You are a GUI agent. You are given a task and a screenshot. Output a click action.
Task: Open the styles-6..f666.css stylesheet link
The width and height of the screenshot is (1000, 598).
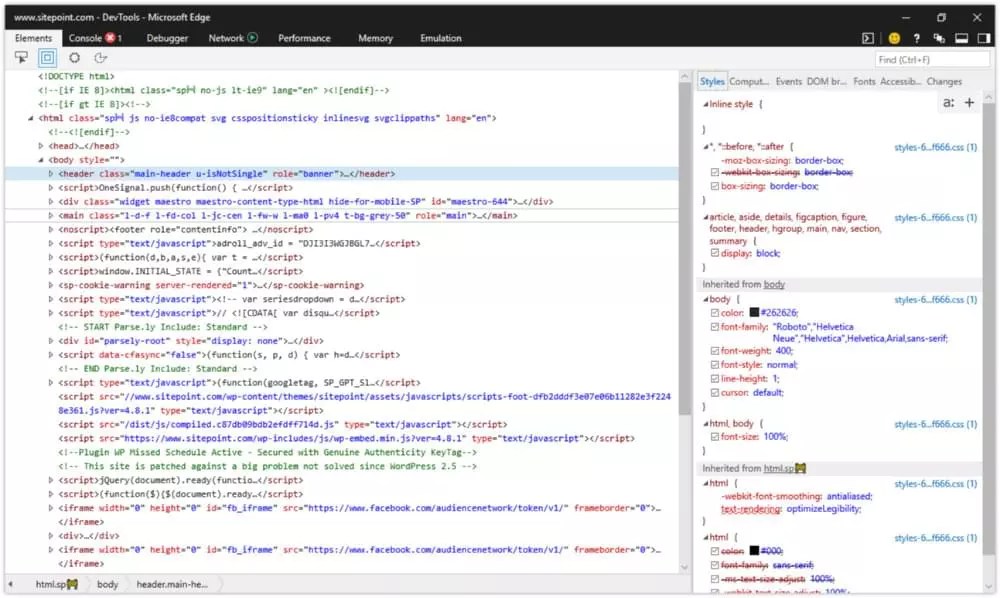tap(938, 298)
